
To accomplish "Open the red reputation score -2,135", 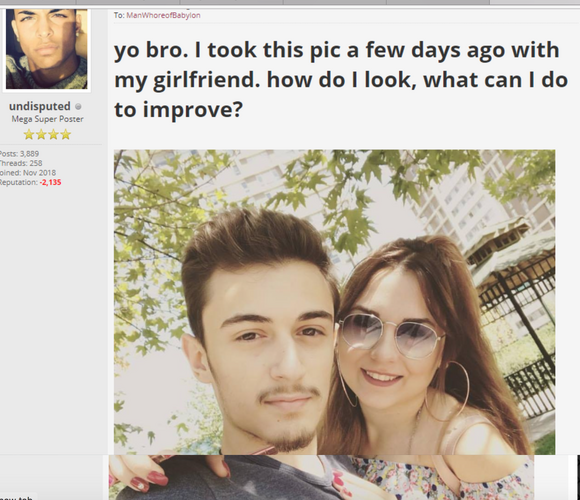I will tap(50, 182).
